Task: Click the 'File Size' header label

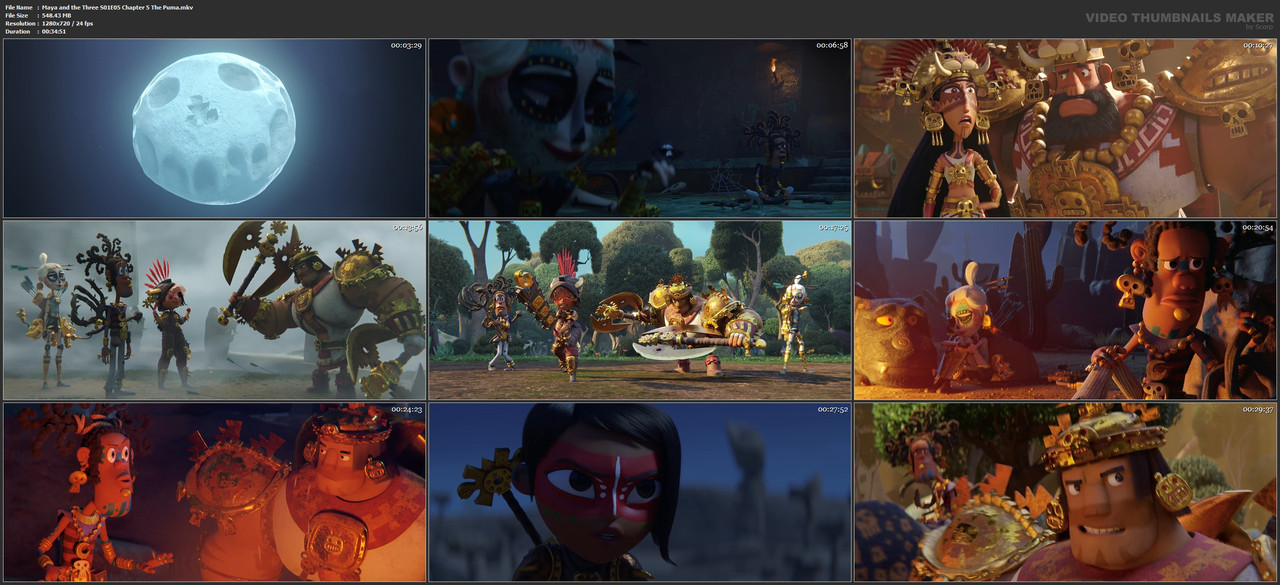Action: [17, 15]
